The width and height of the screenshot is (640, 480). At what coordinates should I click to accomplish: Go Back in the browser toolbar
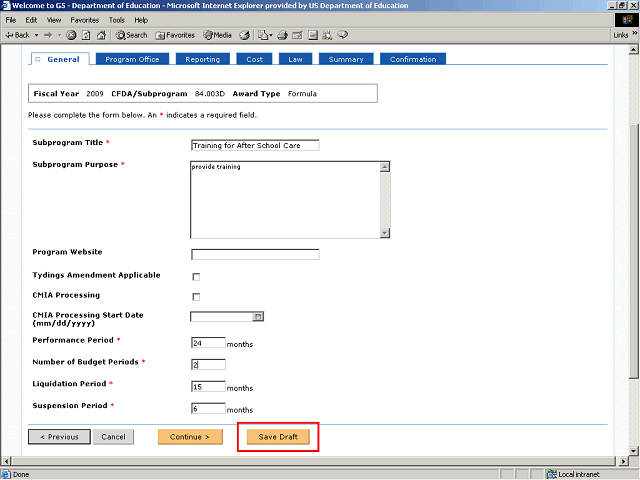coord(17,36)
